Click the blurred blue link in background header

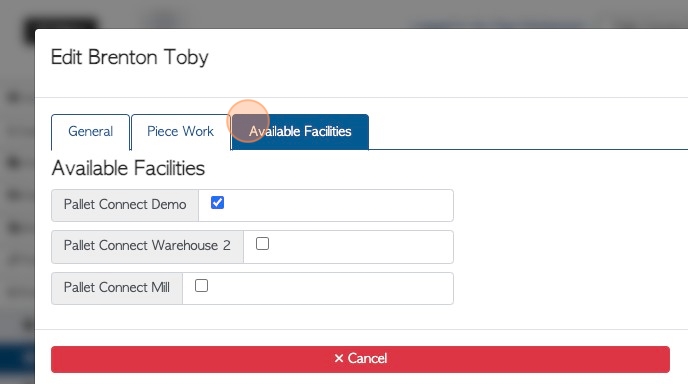tap(498, 24)
